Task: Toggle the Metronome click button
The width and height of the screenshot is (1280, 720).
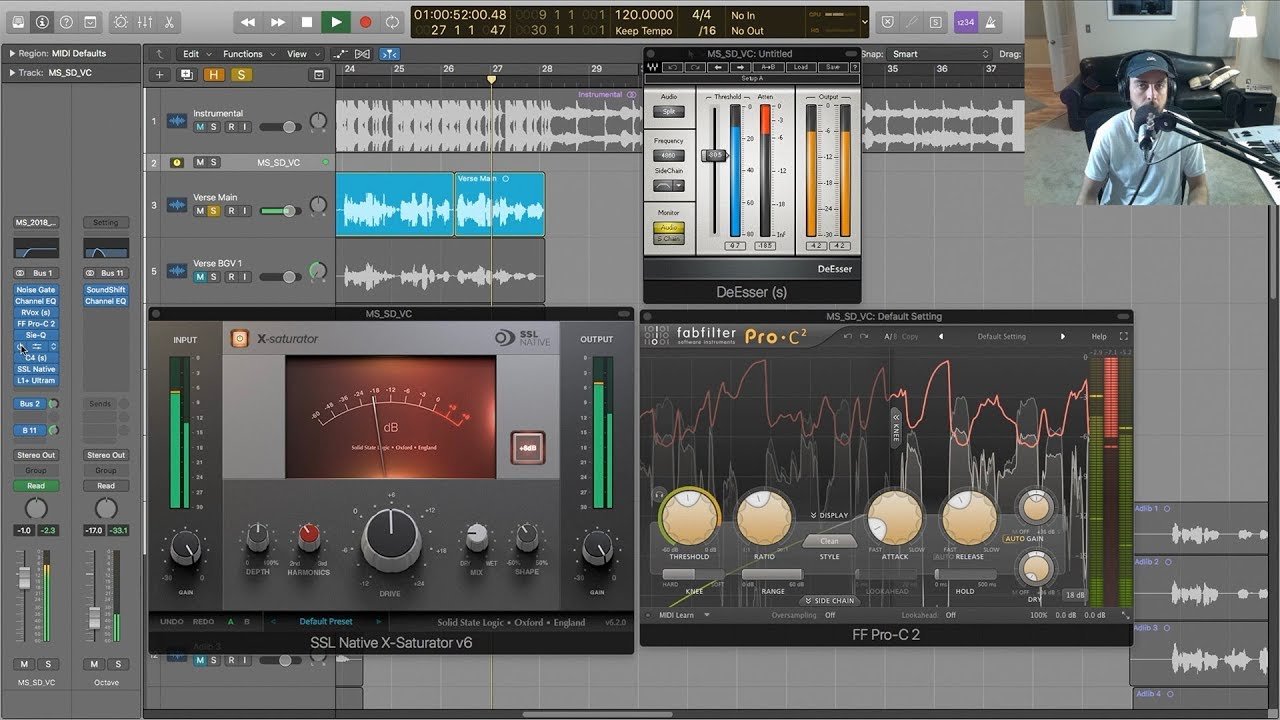Action: pos(990,22)
